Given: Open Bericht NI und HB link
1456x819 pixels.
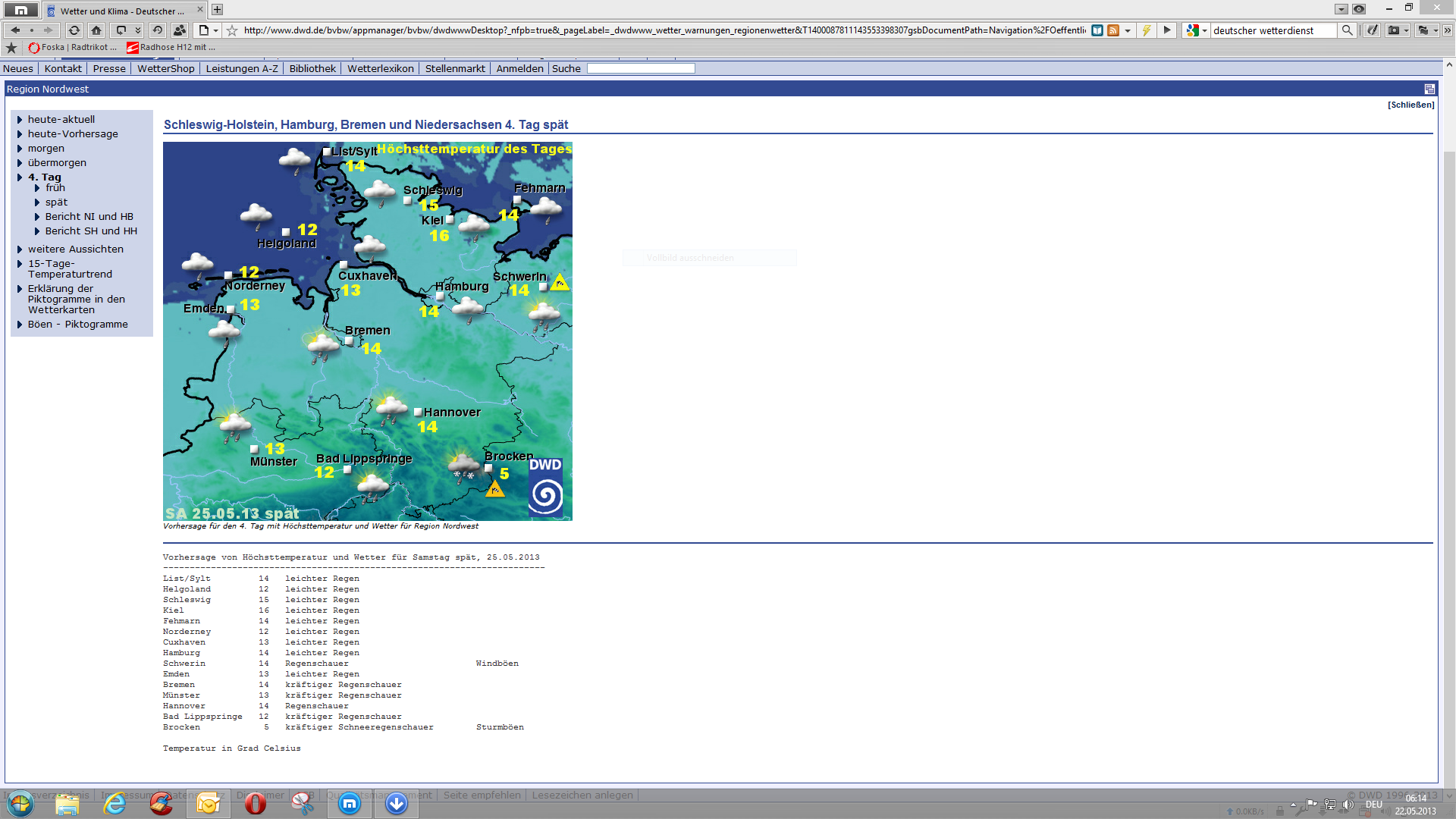Looking at the screenshot, I should (x=89, y=217).
